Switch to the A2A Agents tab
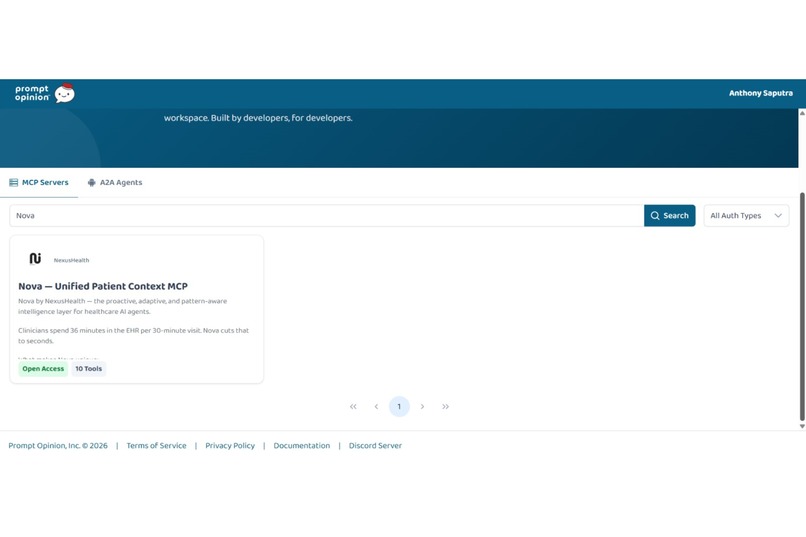Screen dimensions: 806x537 [x=115, y=182]
